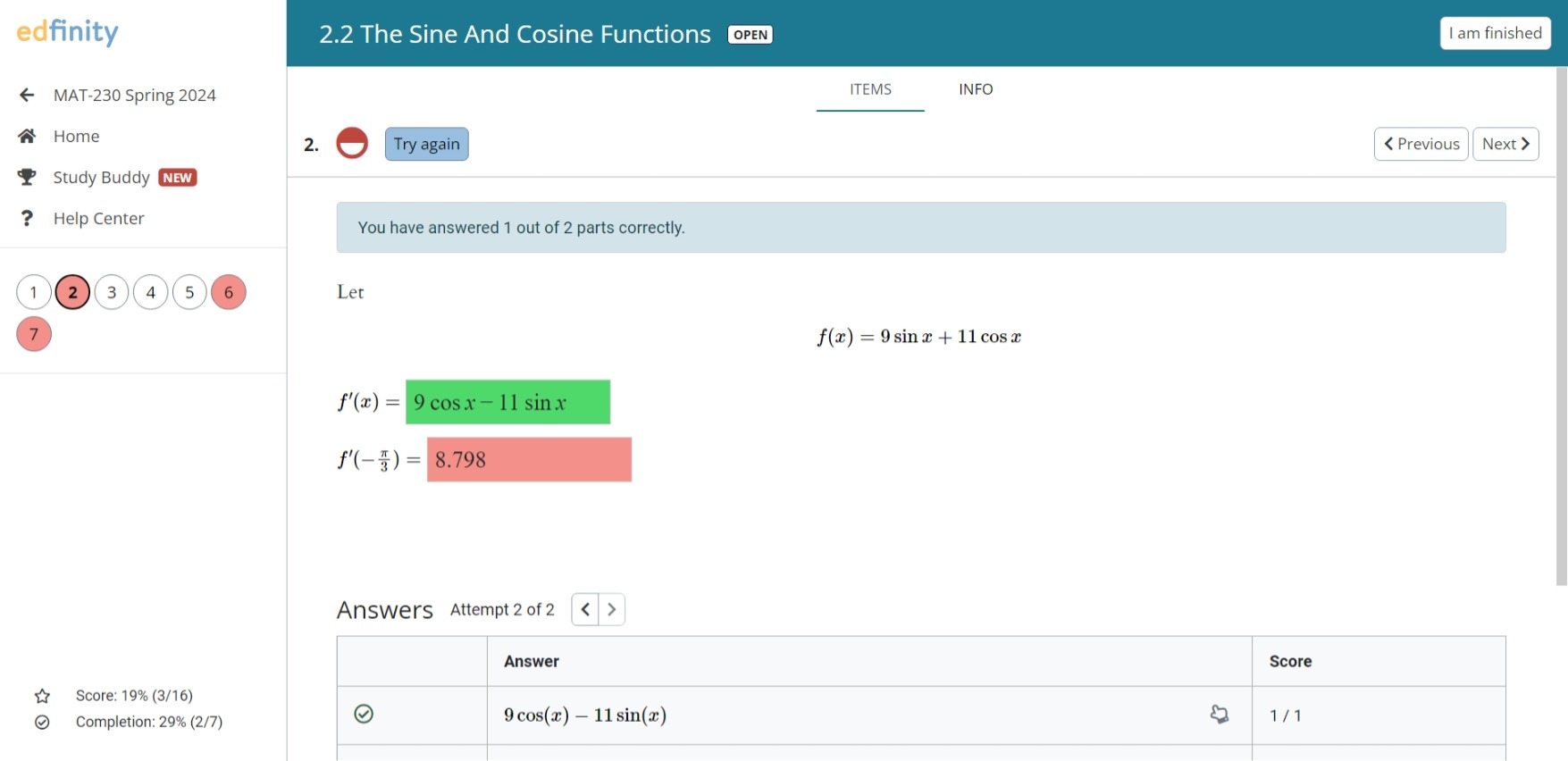Click the red 8.798 answer field
The width and height of the screenshot is (1568, 761).
pyautogui.click(x=529, y=459)
